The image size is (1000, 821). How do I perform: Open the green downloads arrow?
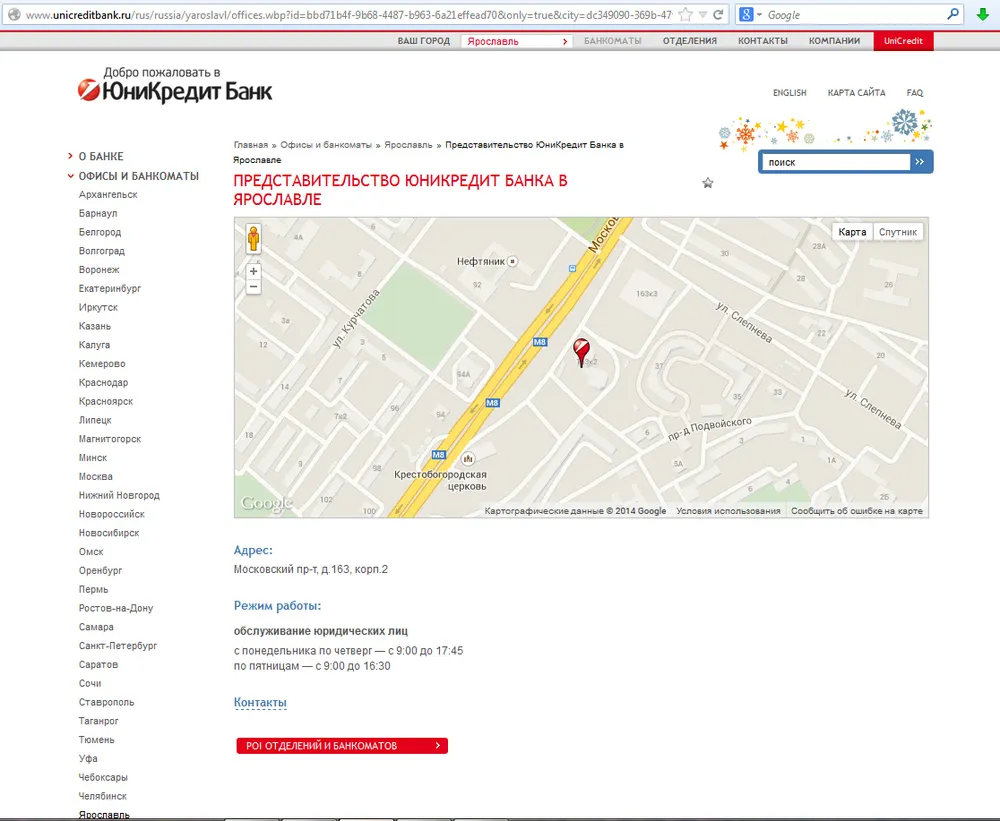pyautogui.click(x=983, y=14)
